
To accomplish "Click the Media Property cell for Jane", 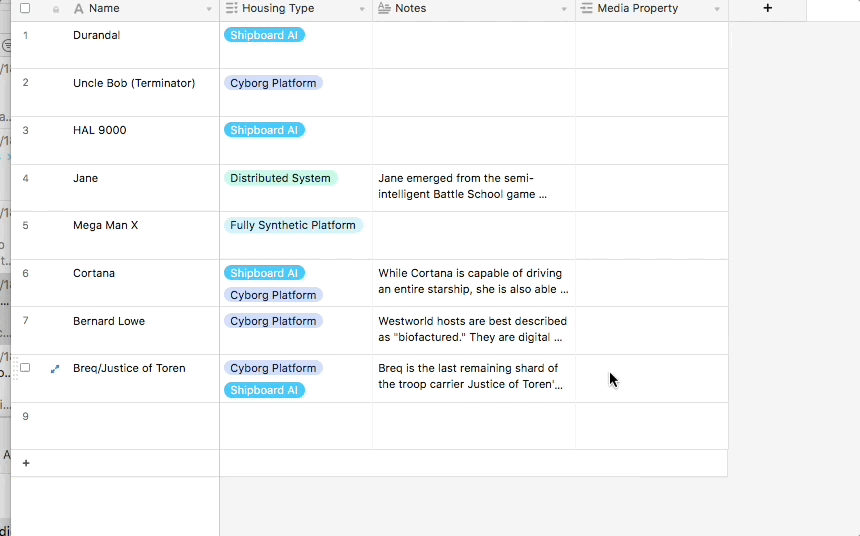I will coord(652,188).
